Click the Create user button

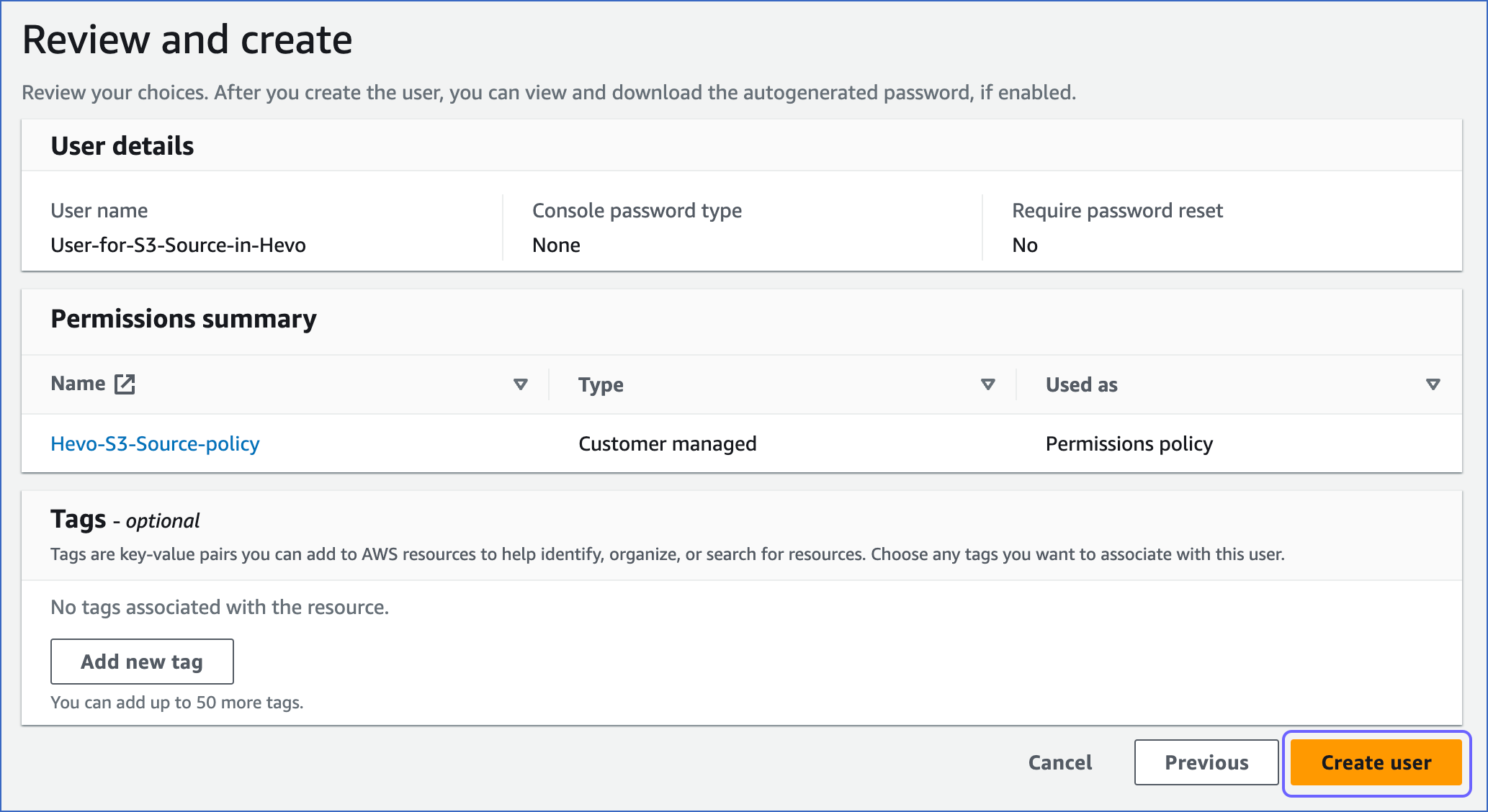click(x=1376, y=762)
